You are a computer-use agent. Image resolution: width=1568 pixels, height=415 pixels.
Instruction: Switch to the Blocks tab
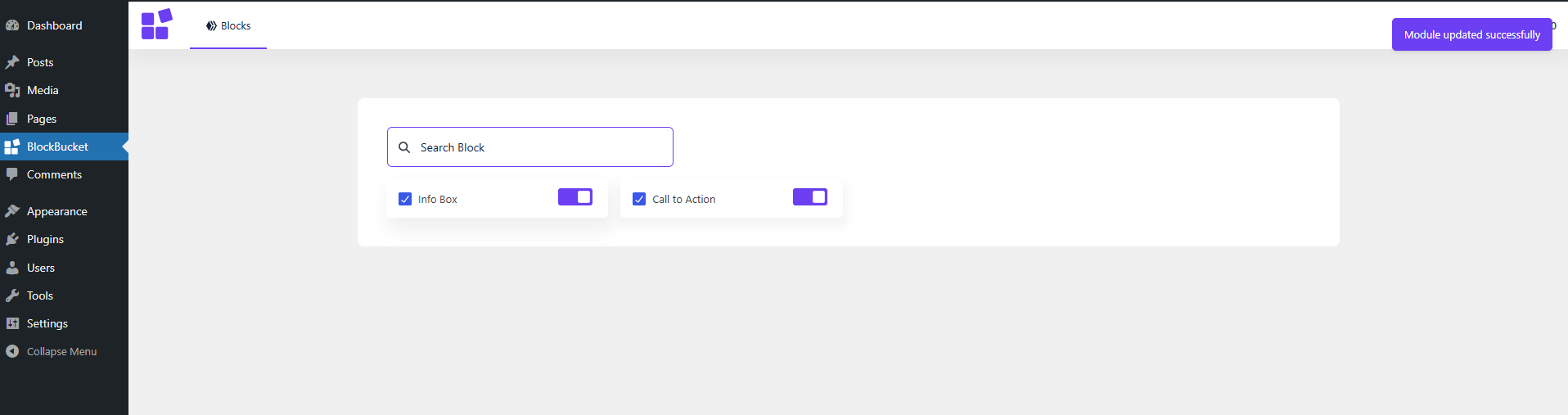[228, 25]
